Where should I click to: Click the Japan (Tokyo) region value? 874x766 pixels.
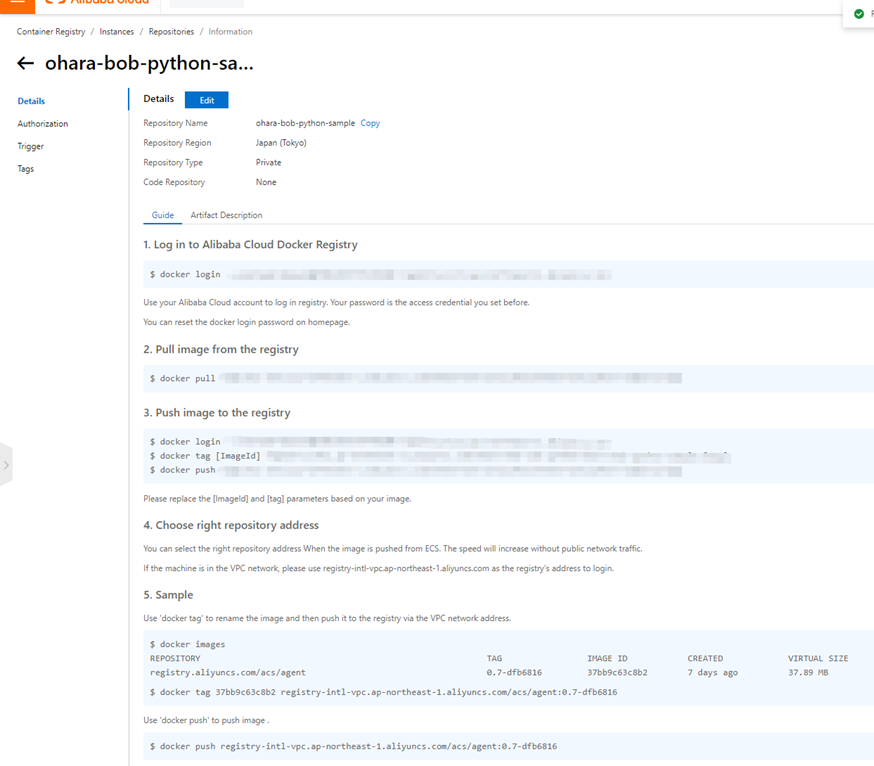tap(281, 143)
